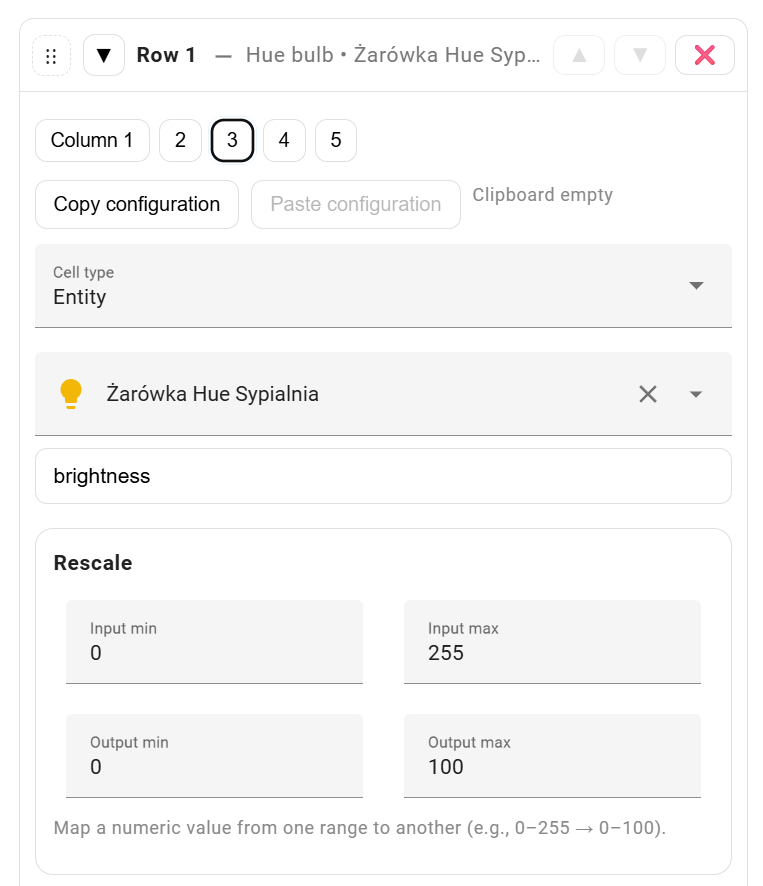763x886 pixels.
Task: Select column 3 tab
Action: (x=232, y=141)
